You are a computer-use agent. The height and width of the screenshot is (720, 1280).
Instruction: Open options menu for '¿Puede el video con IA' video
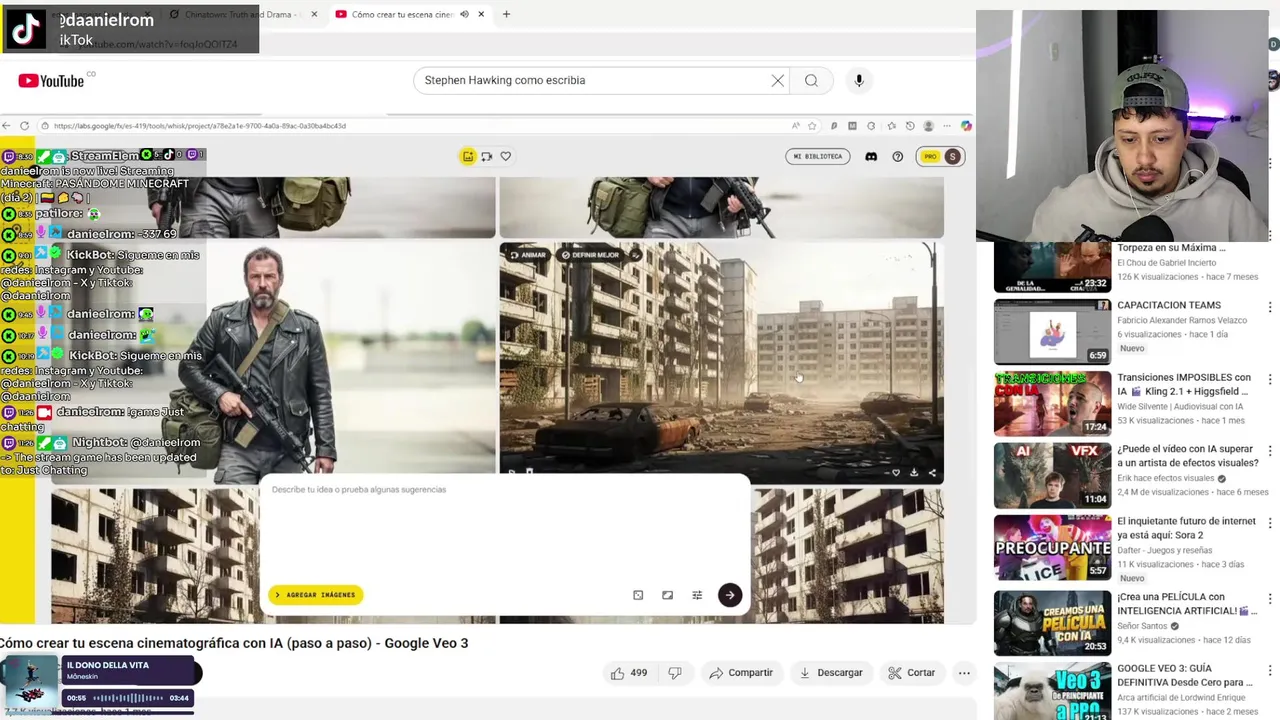coord(1270,451)
